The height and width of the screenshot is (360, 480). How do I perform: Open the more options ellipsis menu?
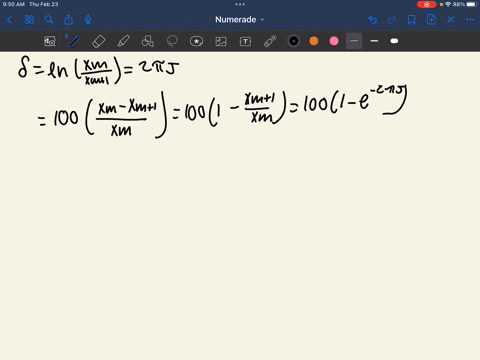(x=470, y=20)
